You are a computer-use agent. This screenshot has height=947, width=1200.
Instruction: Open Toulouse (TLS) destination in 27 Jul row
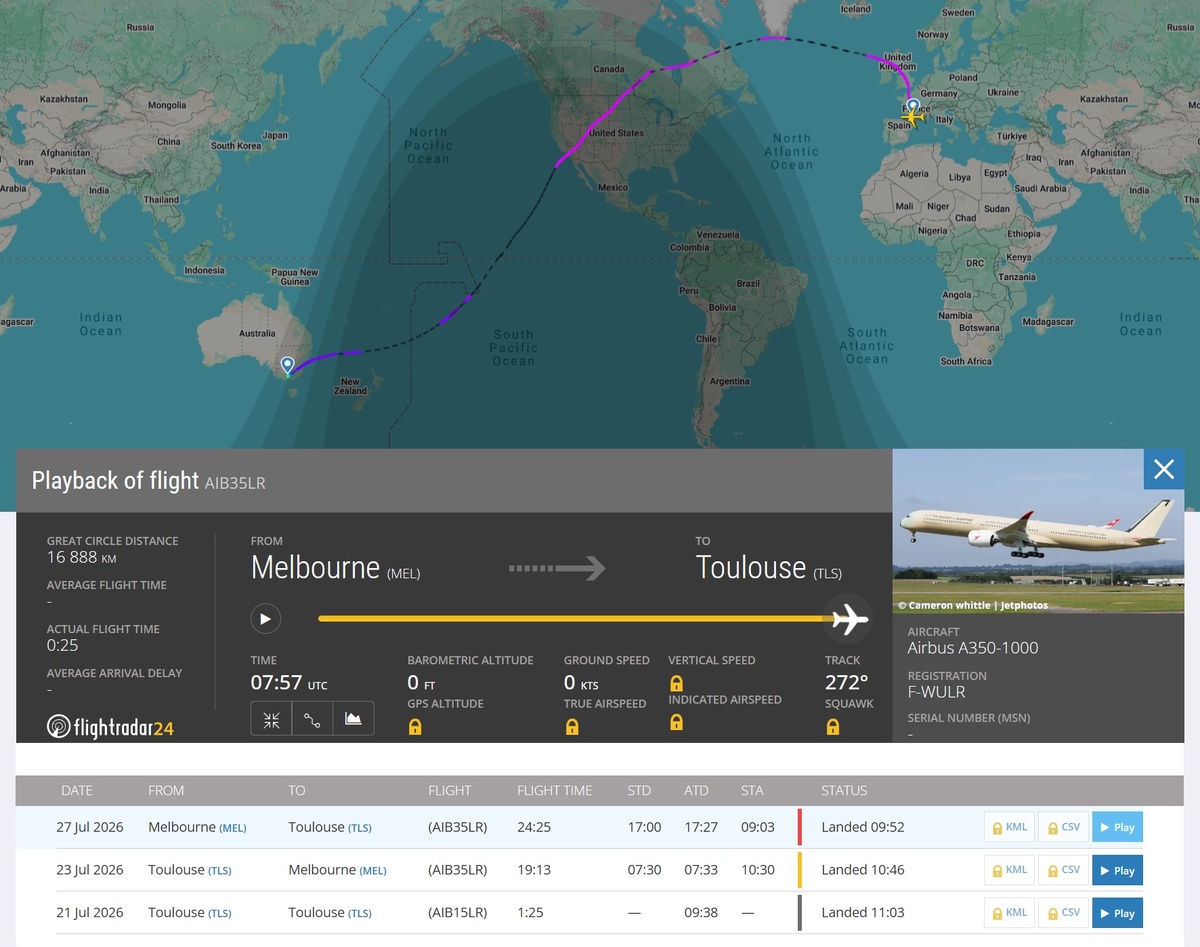click(x=330, y=827)
